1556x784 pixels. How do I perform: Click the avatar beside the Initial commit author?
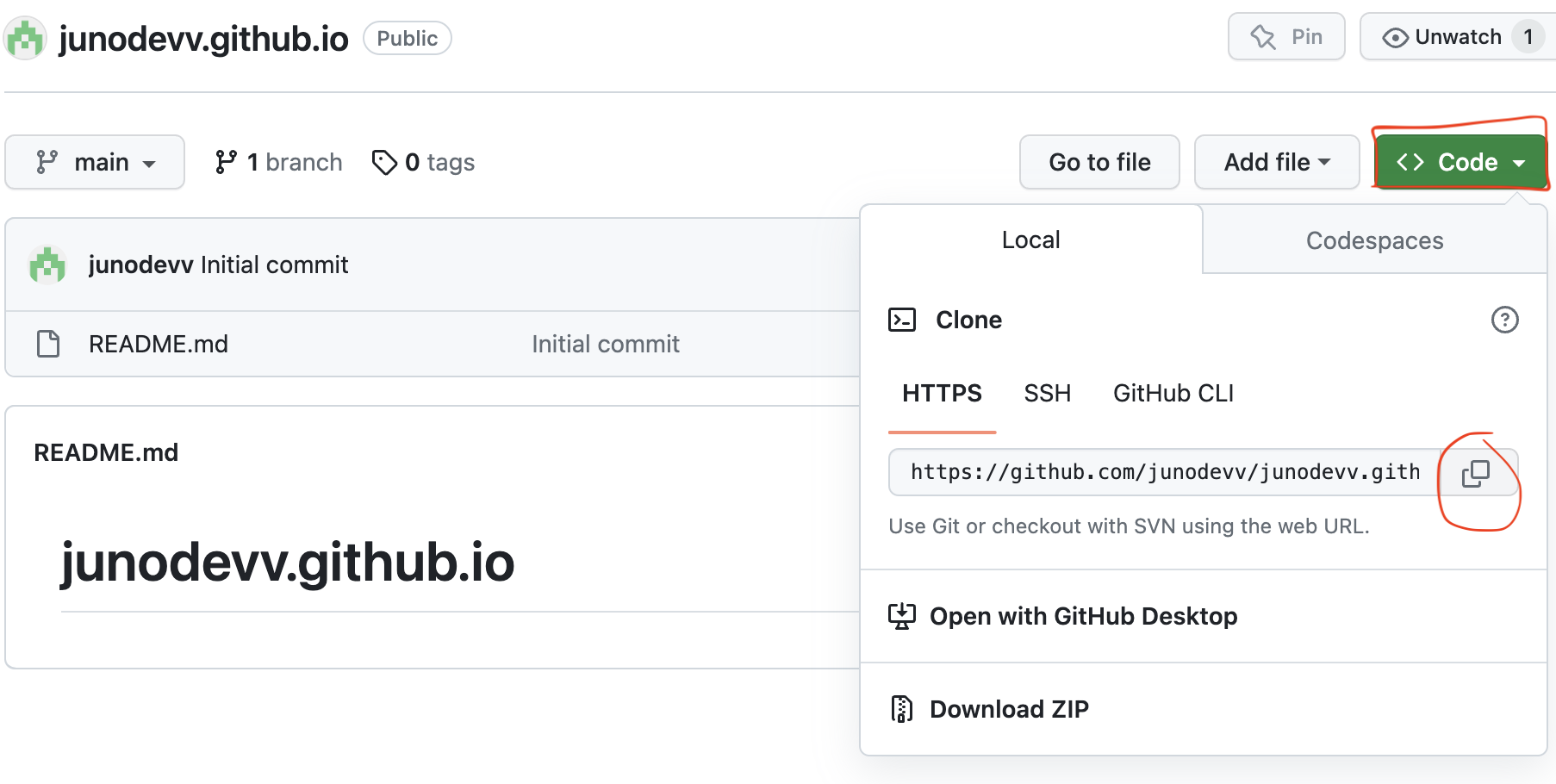pos(47,264)
